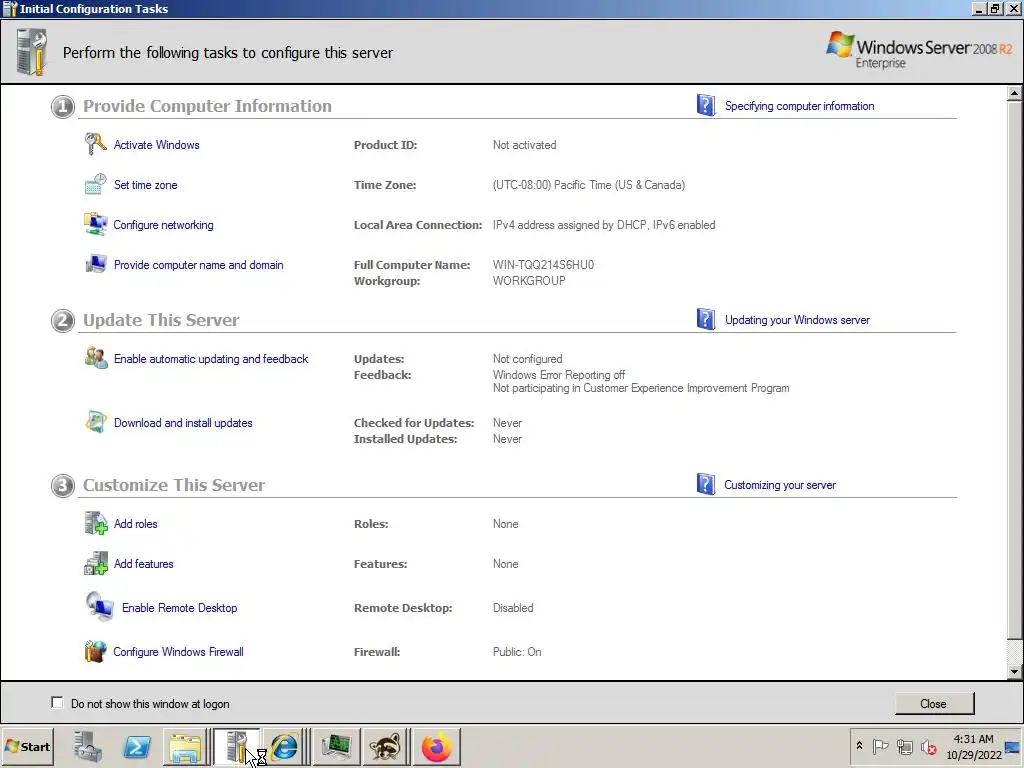Open the Add roles link
This screenshot has width=1024, height=768.
[x=136, y=524]
